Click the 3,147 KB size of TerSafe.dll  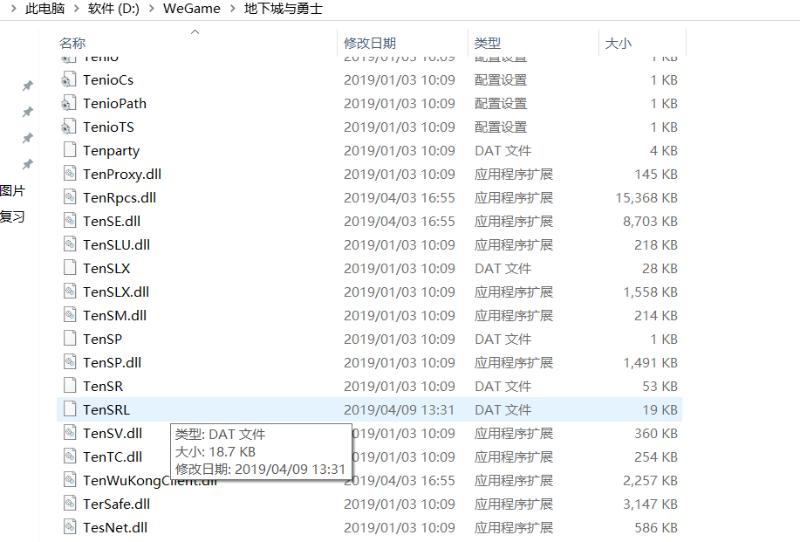650,504
